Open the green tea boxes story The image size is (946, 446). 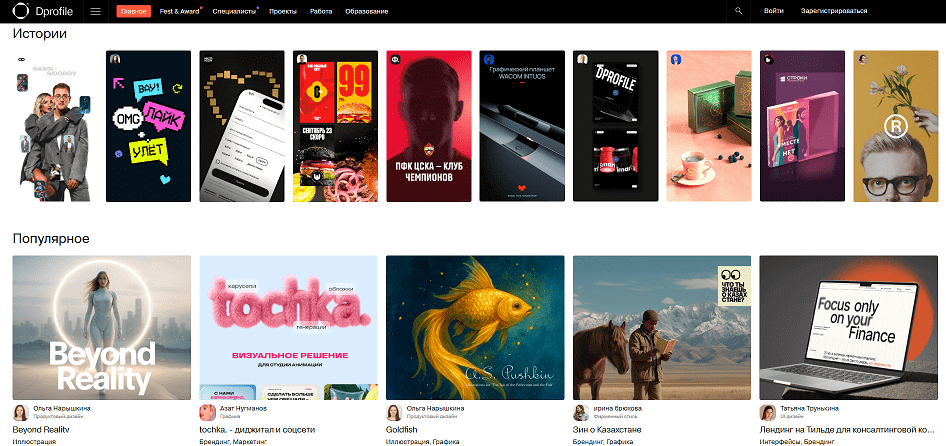(709, 126)
